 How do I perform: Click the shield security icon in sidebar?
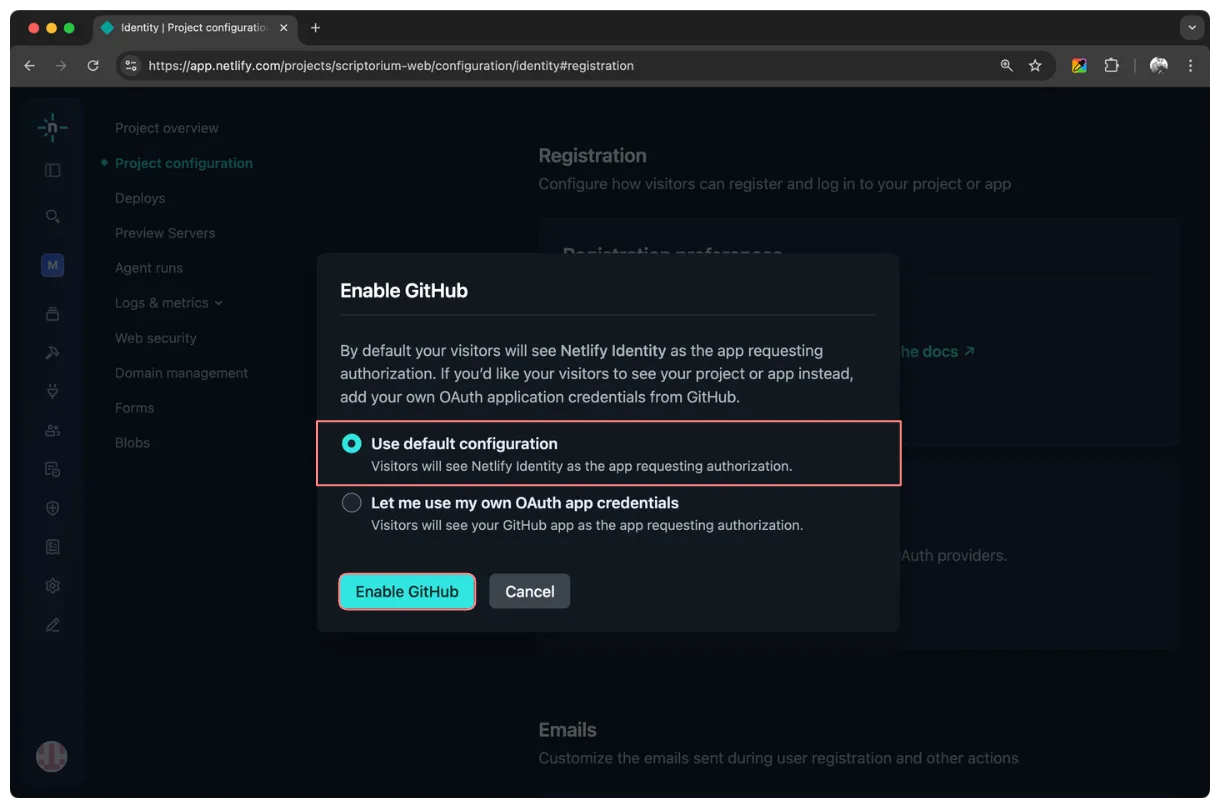tap(53, 508)
